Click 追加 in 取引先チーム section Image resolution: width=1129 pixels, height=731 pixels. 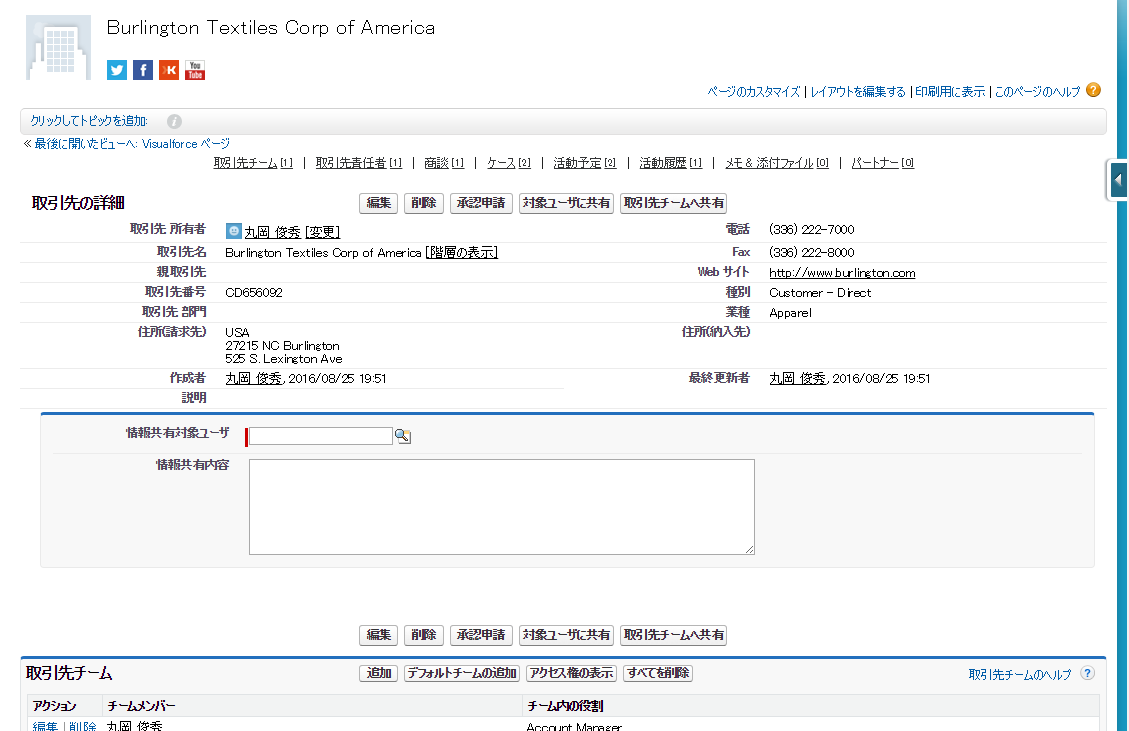(379, 673)
